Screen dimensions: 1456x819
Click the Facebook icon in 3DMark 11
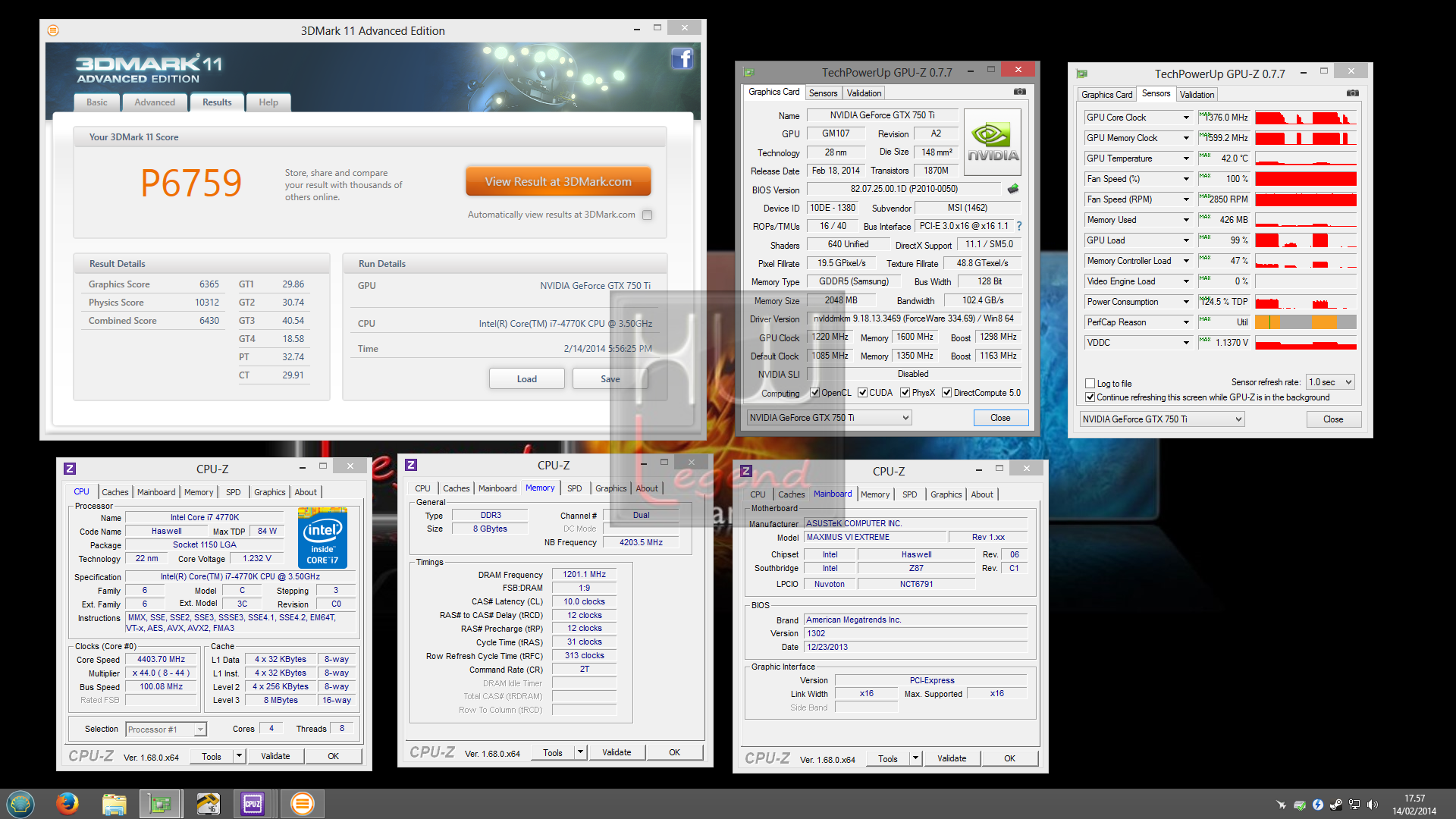682,58
